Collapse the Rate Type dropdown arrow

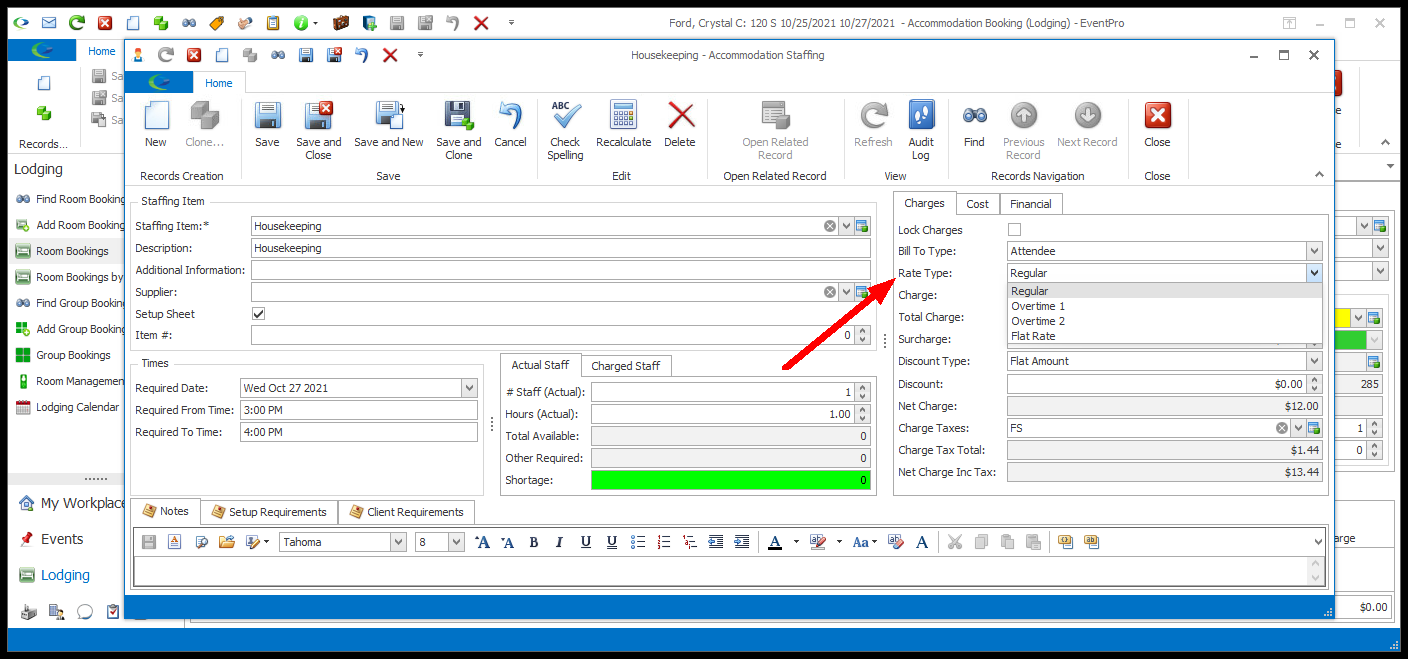pyautogui.click(x=1314, y=273)
